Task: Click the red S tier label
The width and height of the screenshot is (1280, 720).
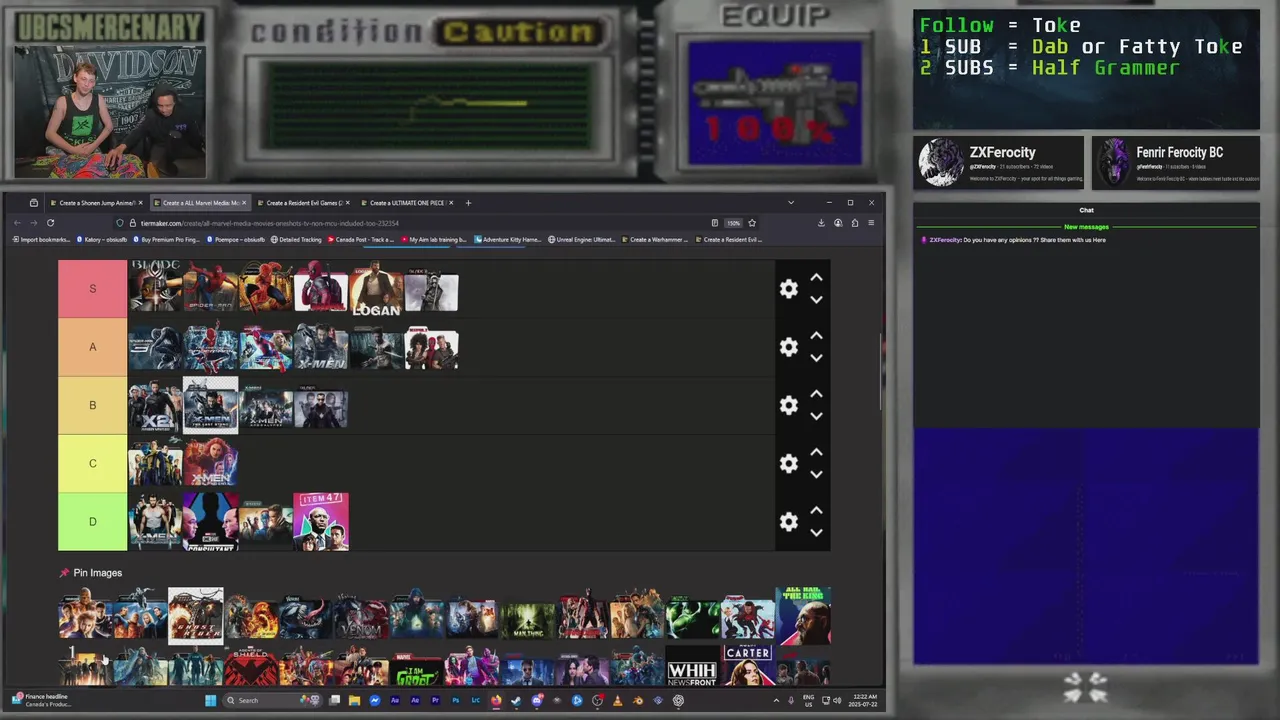Action: pyautogui.click(x=93, y=289)
